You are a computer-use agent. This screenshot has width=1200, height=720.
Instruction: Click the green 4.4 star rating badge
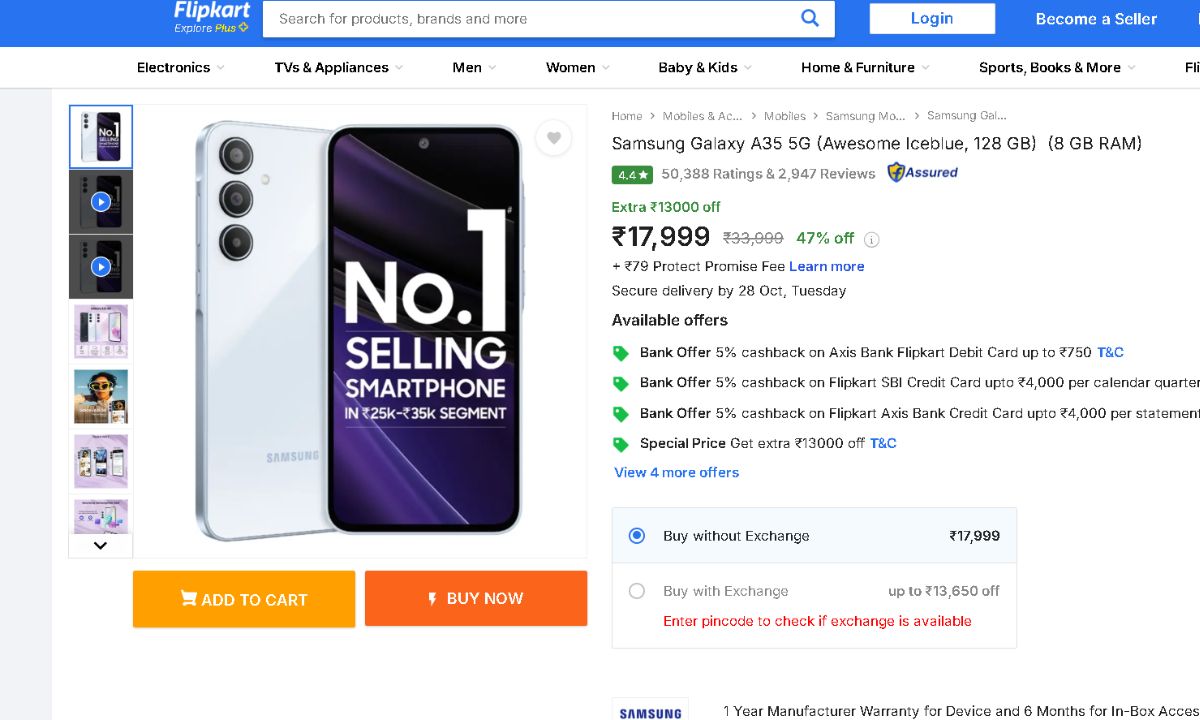point(632,174)
